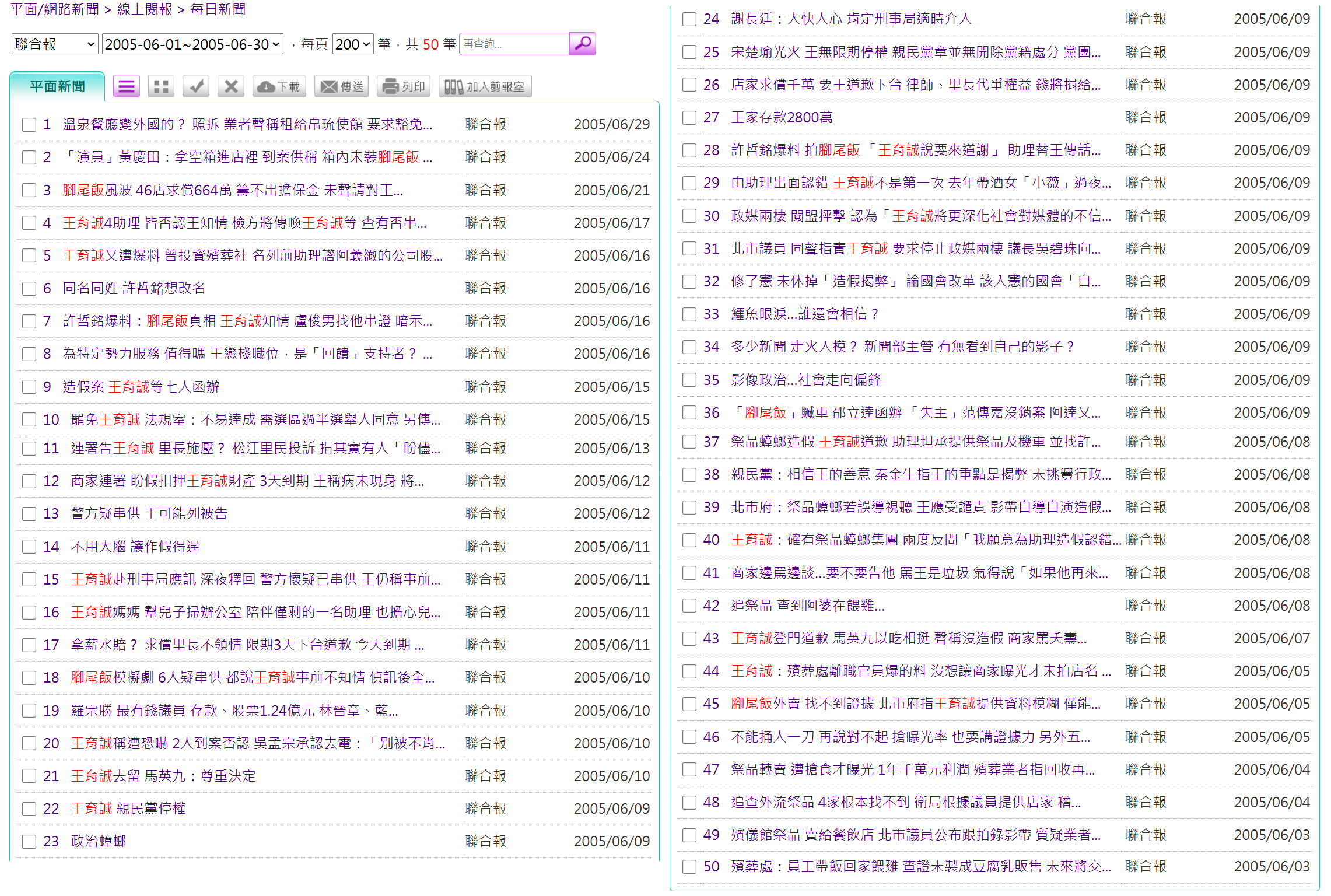Click the 傳送 email send button
The height and width of the screenshot is (896, 1331).
342,87
